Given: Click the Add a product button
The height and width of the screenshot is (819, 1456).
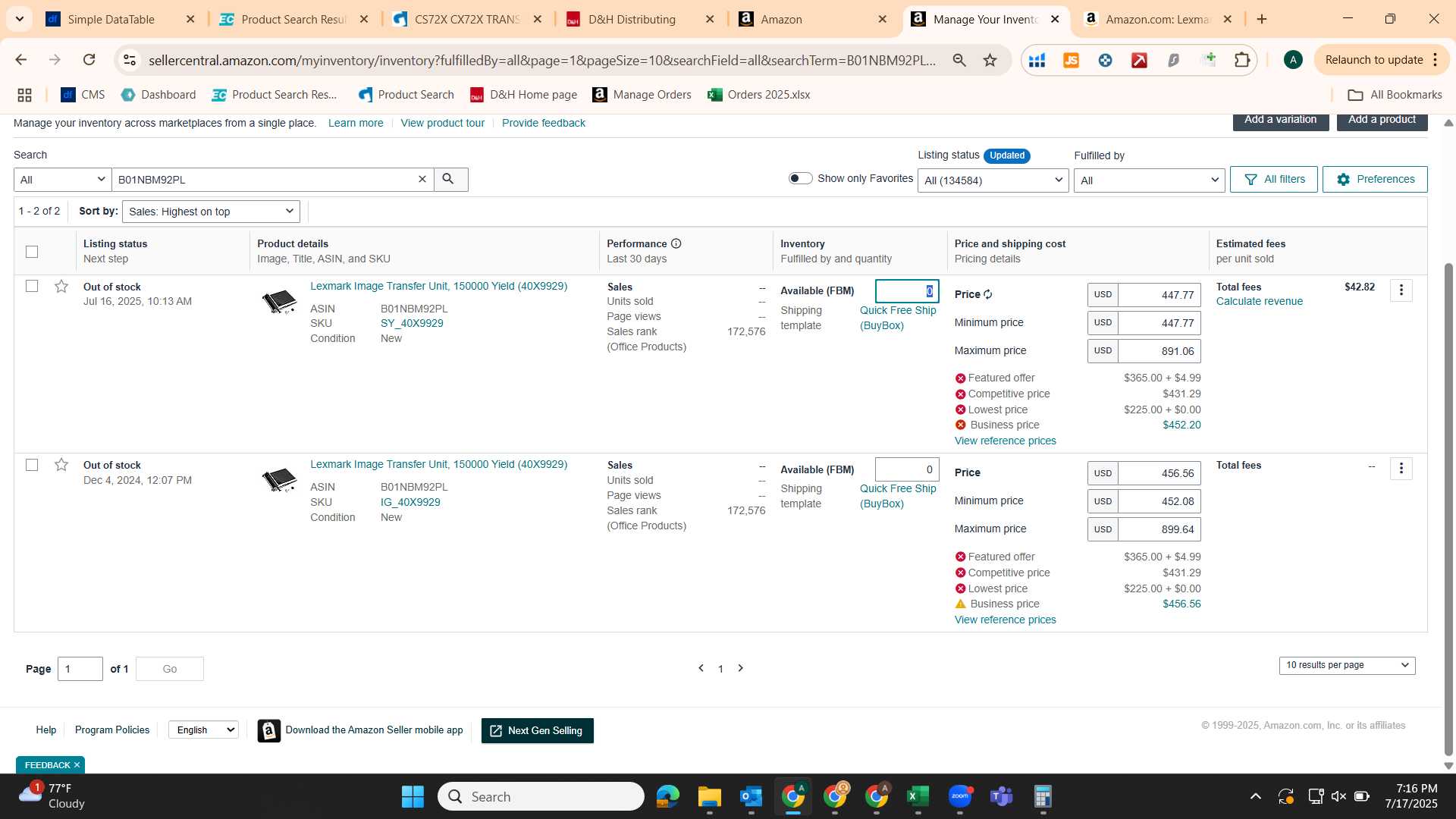Looking at the screenshot, I should (x=1382, y=121).
